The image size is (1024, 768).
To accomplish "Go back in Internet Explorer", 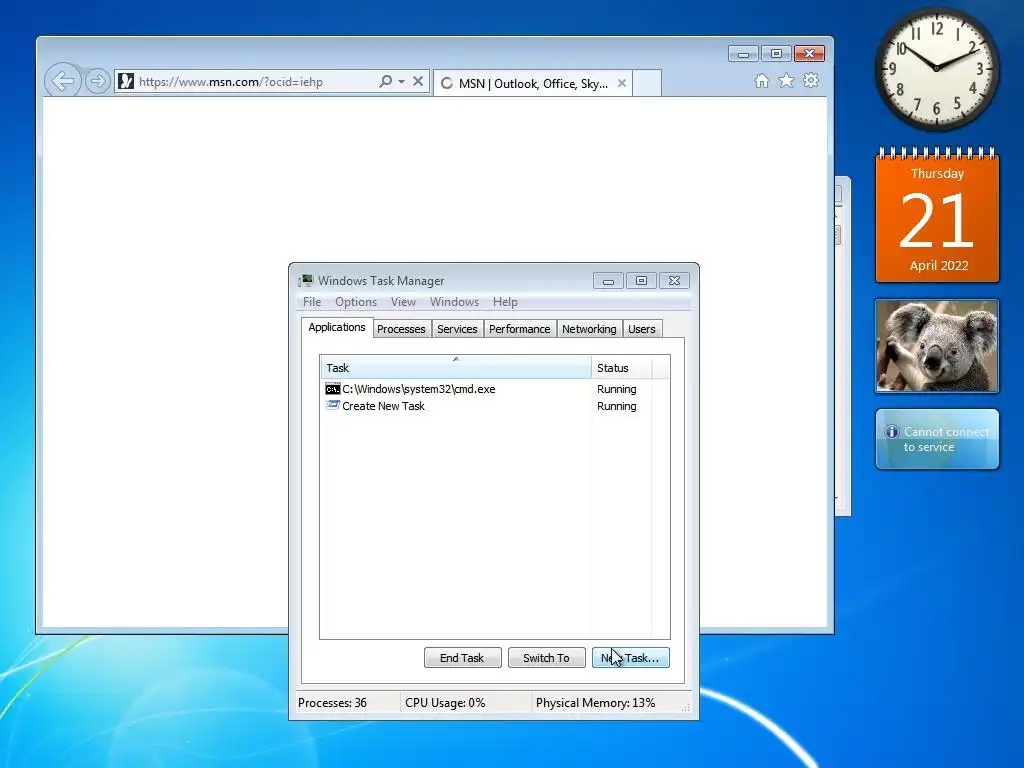I will [63, 81].
